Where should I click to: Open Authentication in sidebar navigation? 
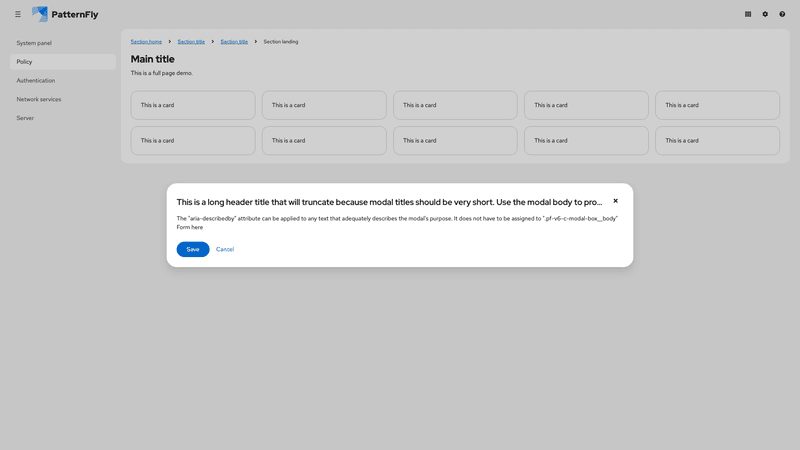[x=36, y=80]
